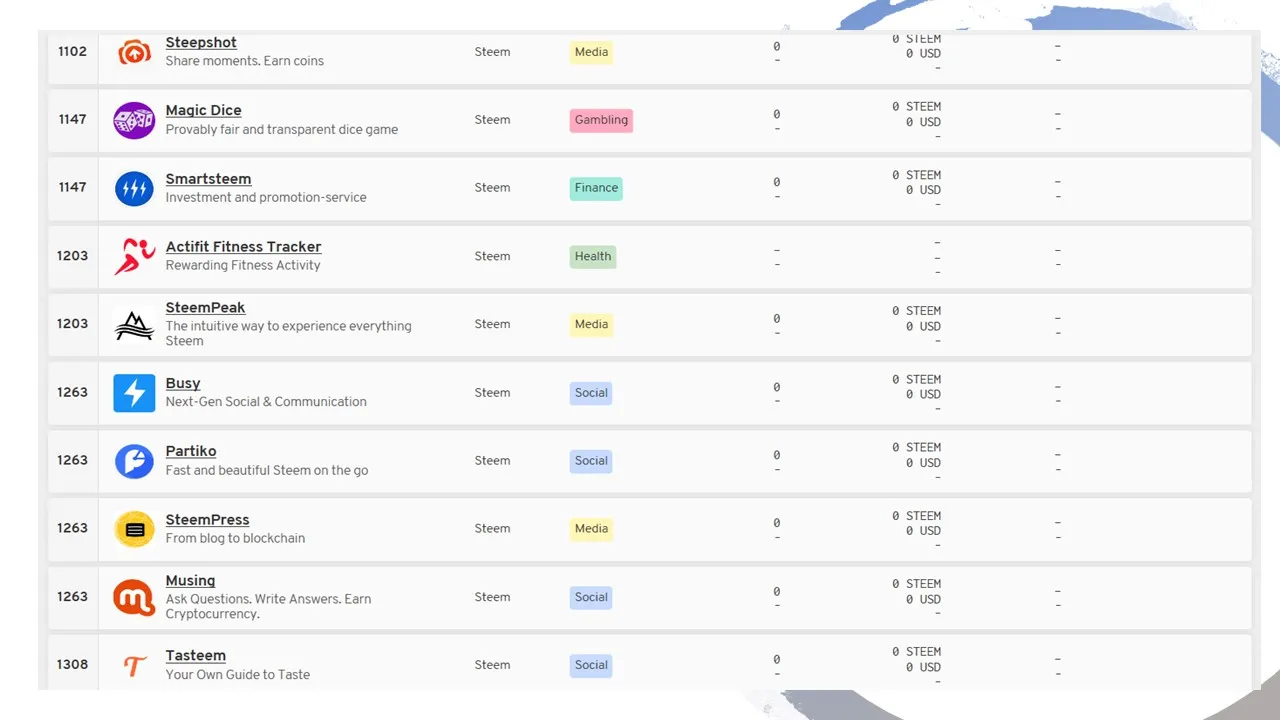1280x720 pixels.
Task: Select the Gambling category tag
Action: (x=601, y=120)
